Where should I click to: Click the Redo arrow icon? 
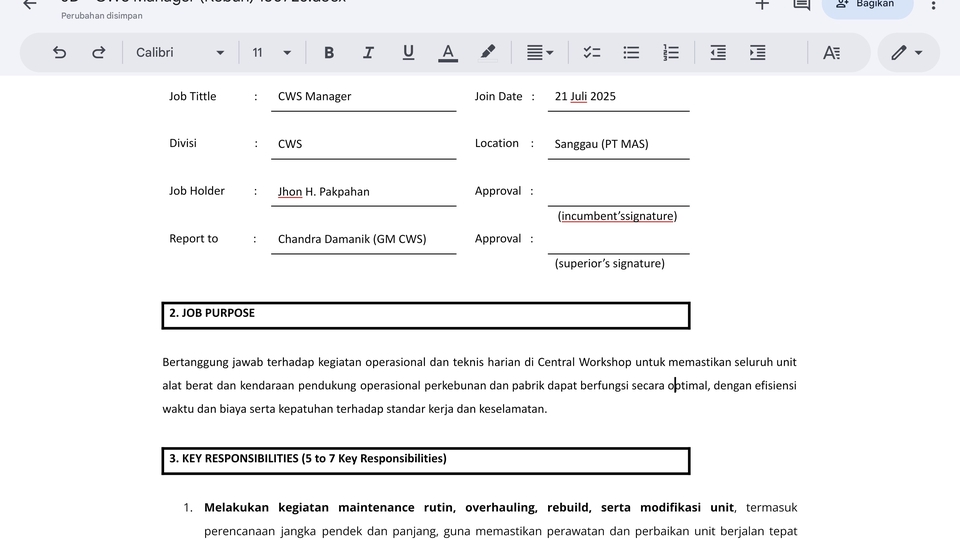[99, 53]
